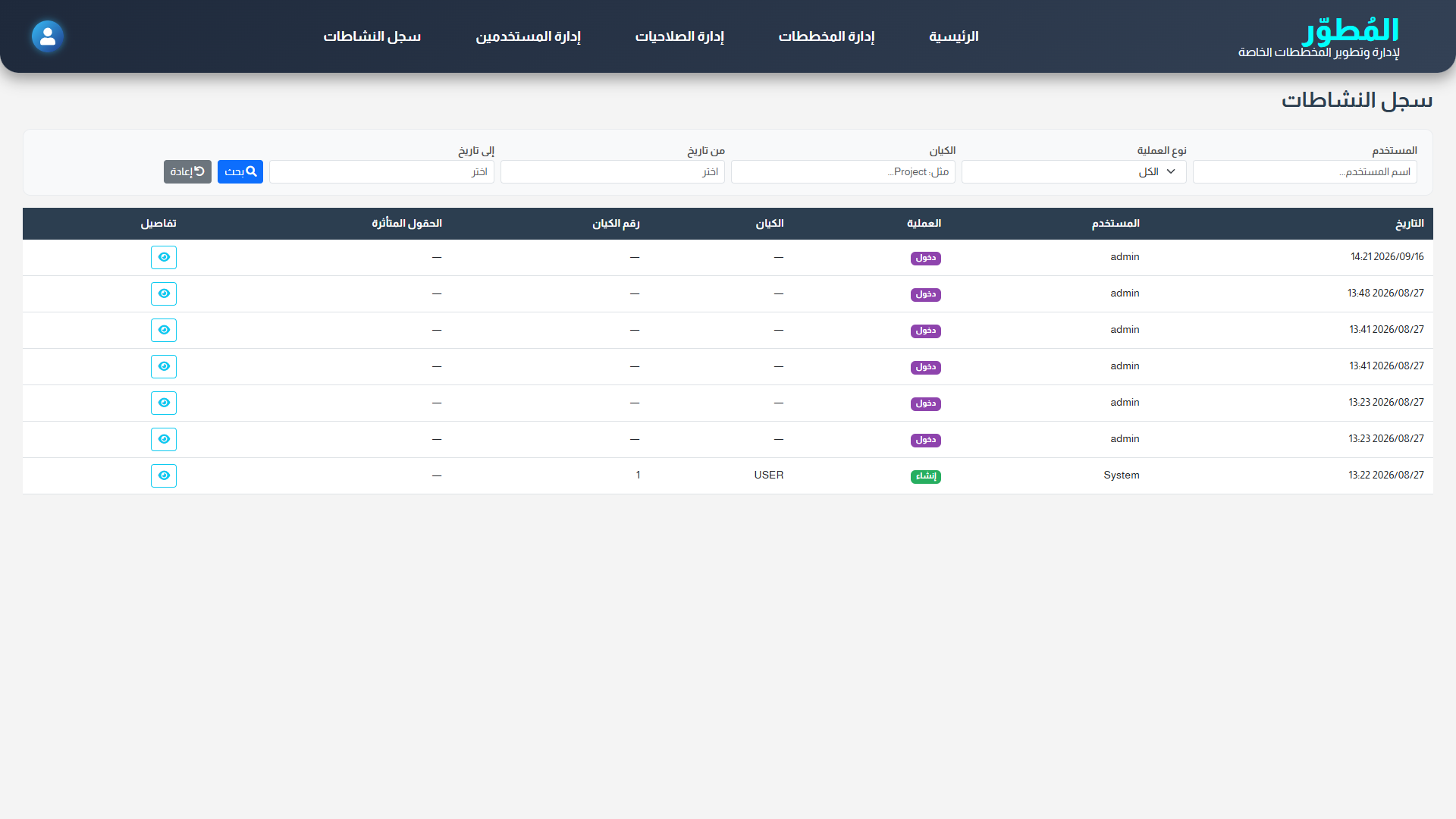Click the تفاصيل column header
This screenshot has height=819, width=1456.
158,224
